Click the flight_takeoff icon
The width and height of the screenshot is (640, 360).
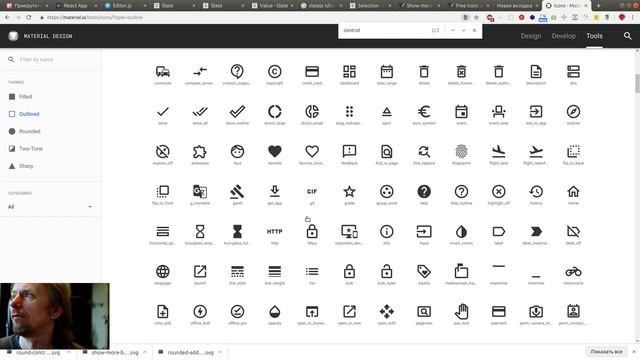click(536, 151)
